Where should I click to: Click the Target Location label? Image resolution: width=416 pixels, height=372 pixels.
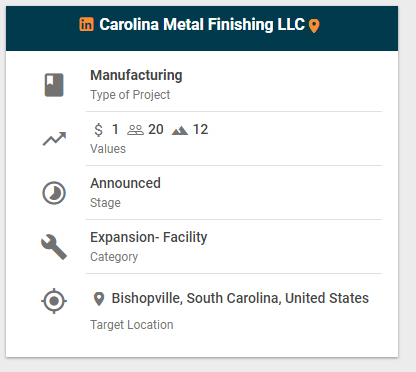point(132,325)
